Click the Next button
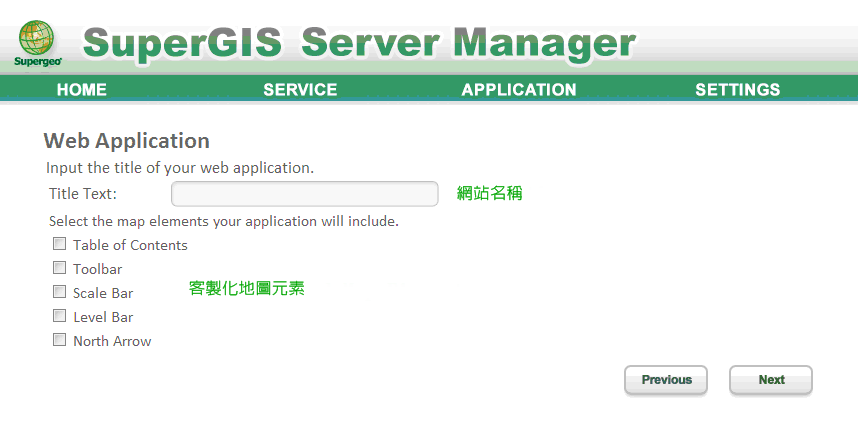858x431 pixels. [x=771, y=380]
